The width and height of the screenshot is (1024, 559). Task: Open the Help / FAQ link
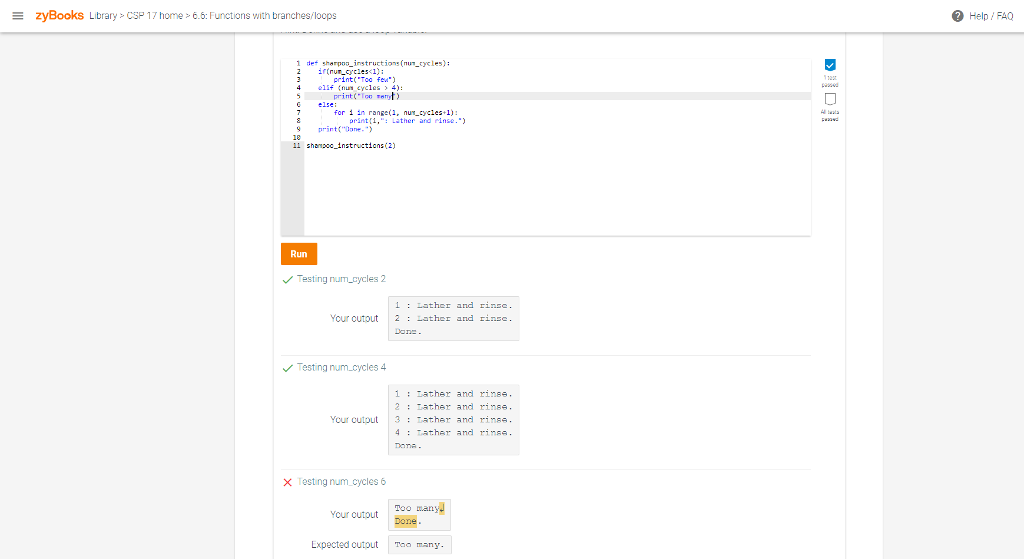[x=991, y=16]
